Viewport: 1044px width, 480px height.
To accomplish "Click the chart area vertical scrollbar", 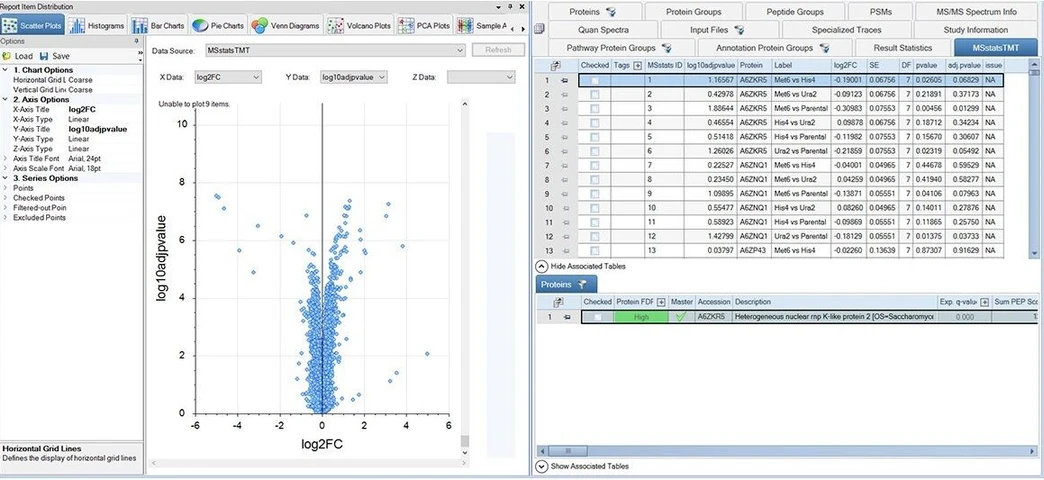I will tap(465, 278).
